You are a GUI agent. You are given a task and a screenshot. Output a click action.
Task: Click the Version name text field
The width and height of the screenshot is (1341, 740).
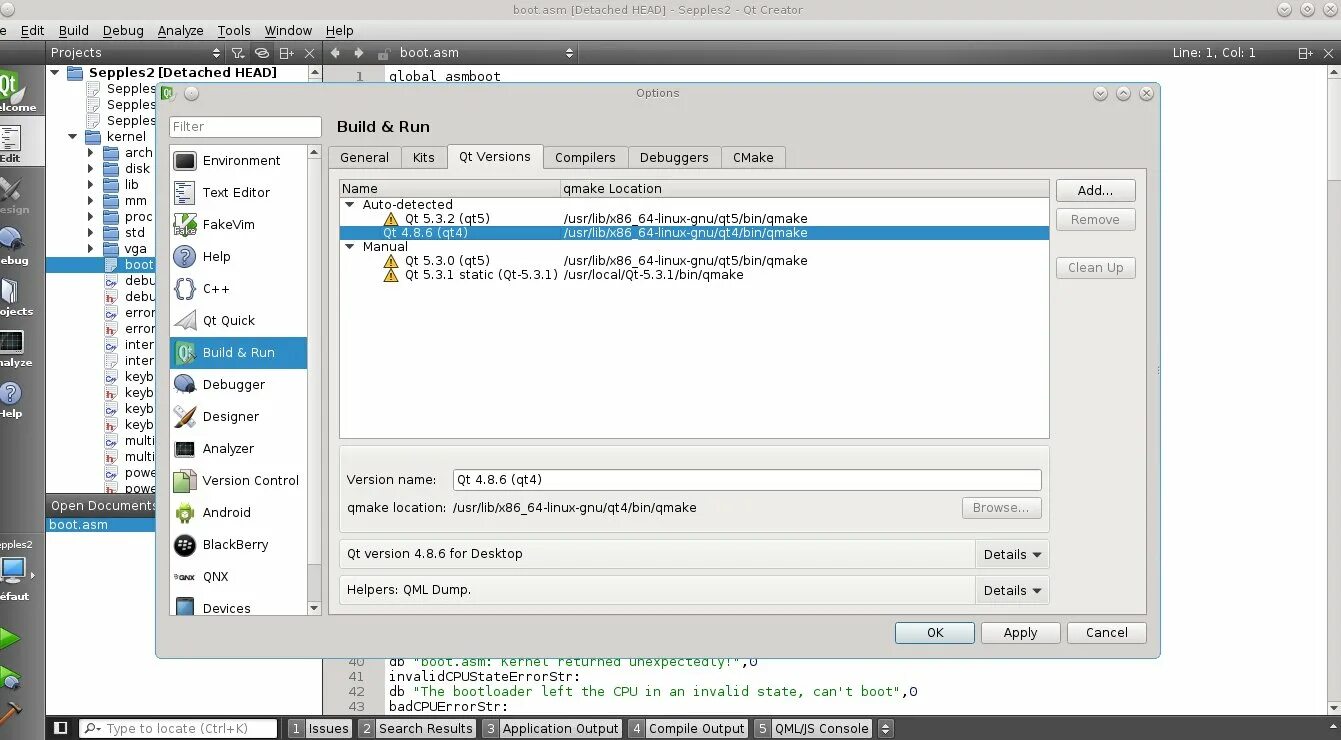(747, 480)
